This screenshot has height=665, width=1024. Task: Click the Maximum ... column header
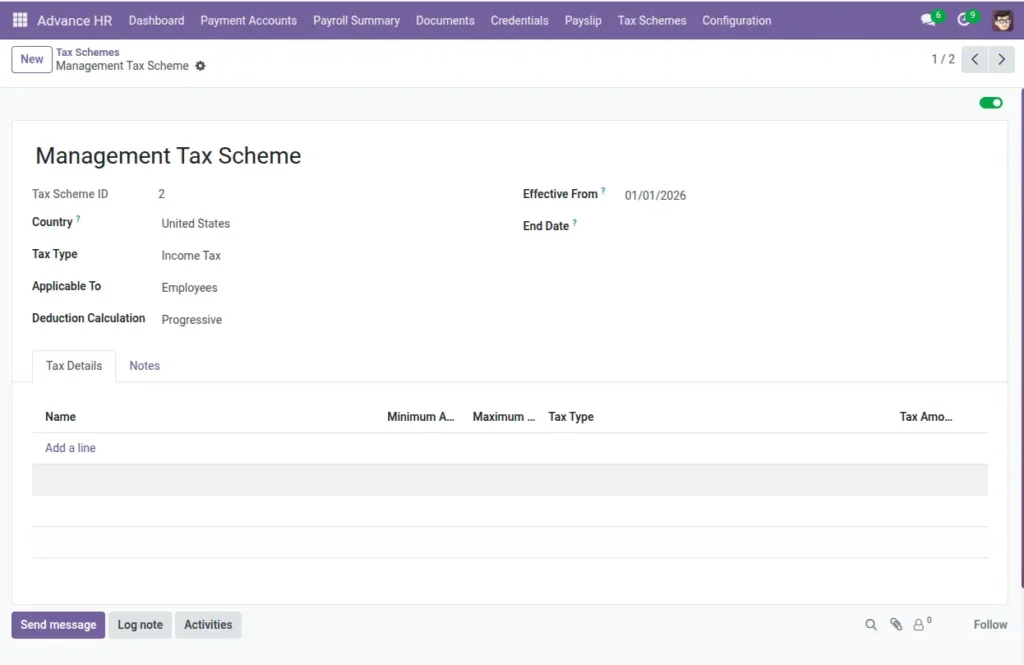click(504, 417)
